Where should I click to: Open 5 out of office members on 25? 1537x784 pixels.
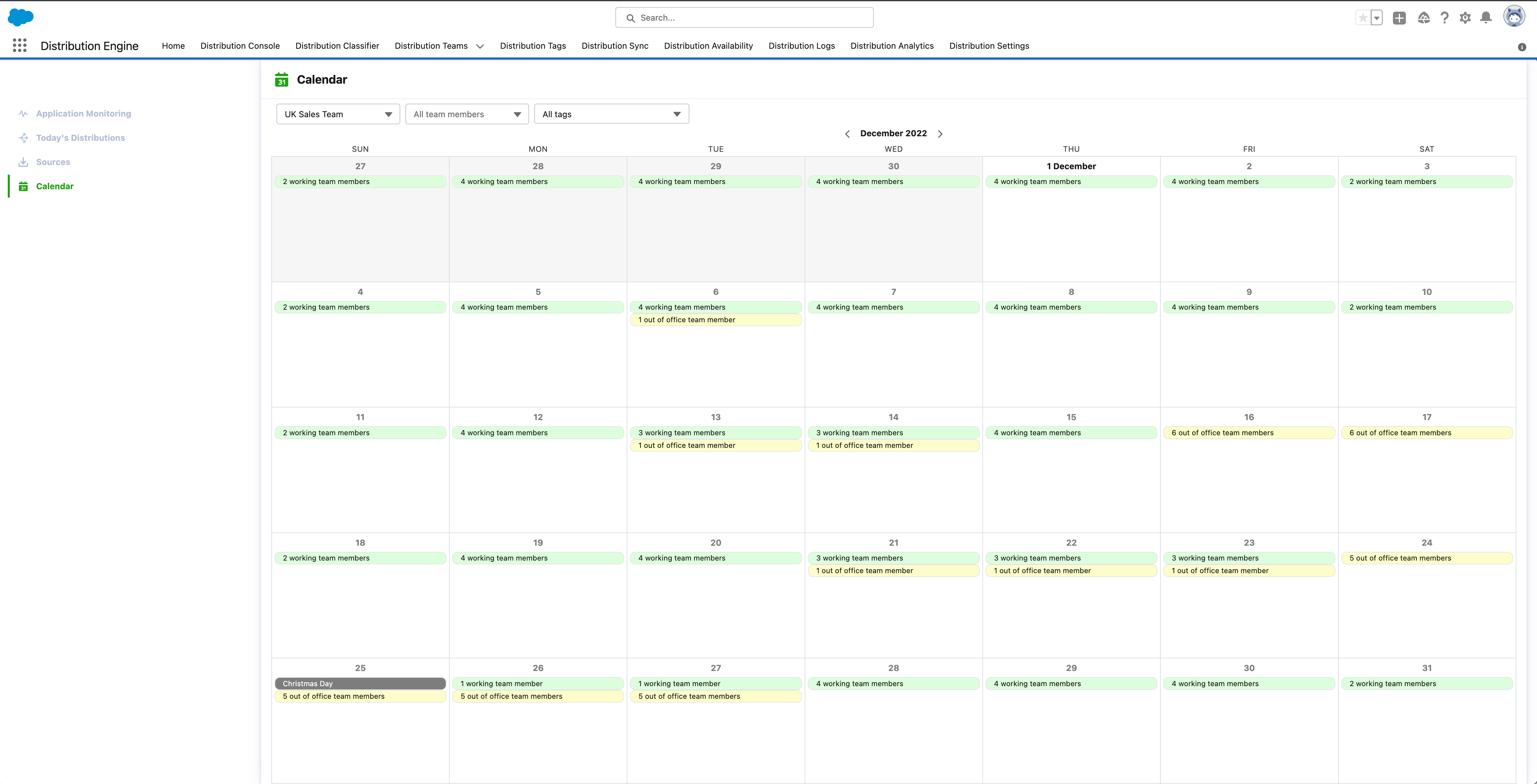point(361,696)
